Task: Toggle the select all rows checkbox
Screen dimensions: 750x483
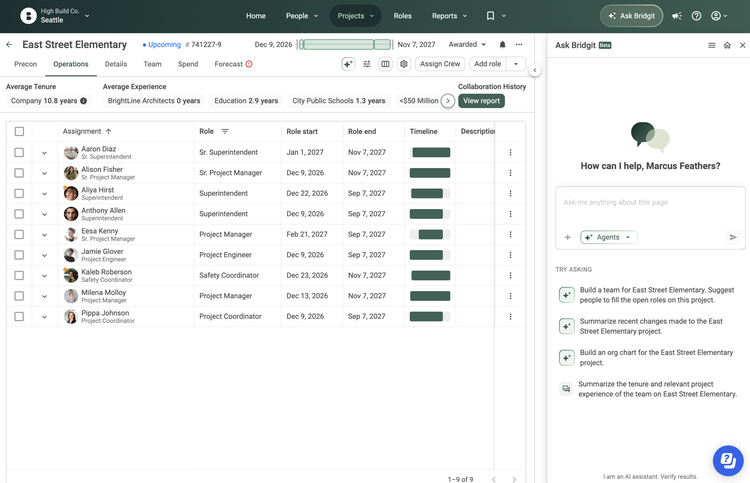Action: tap(19, 132)
